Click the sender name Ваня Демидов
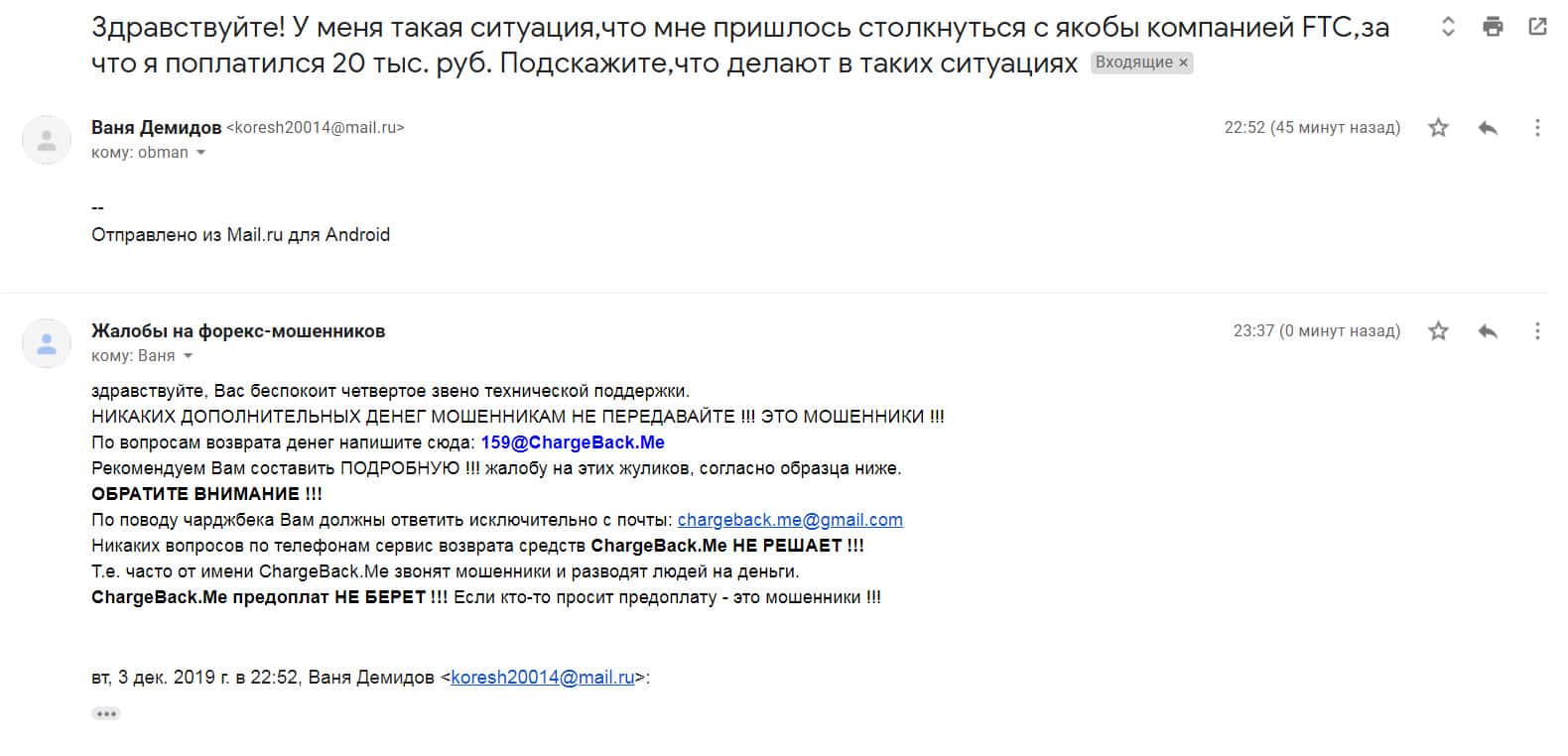The height and width of the screenshot is (756, 1568). pos(157,127)
